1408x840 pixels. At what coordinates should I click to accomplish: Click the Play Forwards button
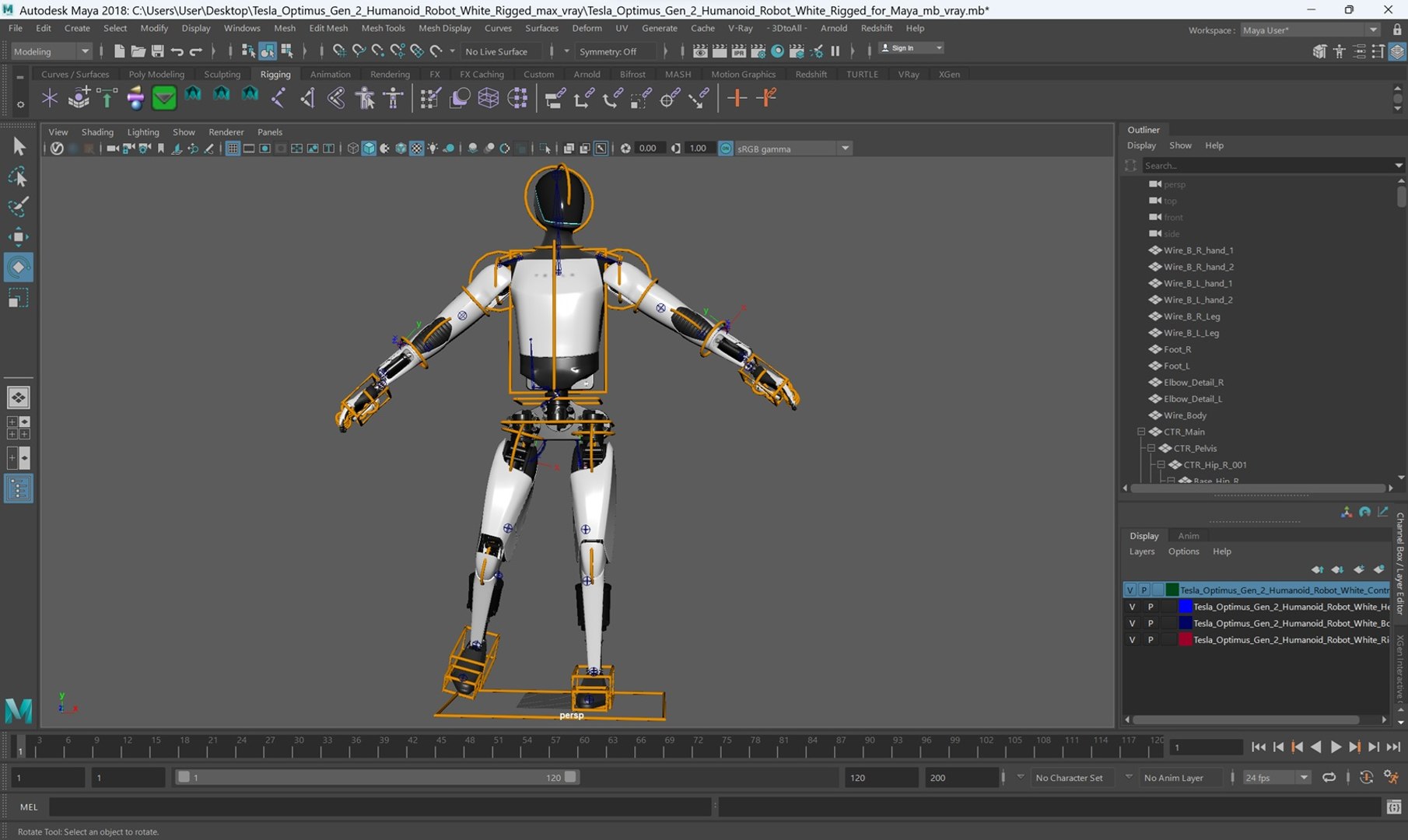click(x=1336, y=747)
